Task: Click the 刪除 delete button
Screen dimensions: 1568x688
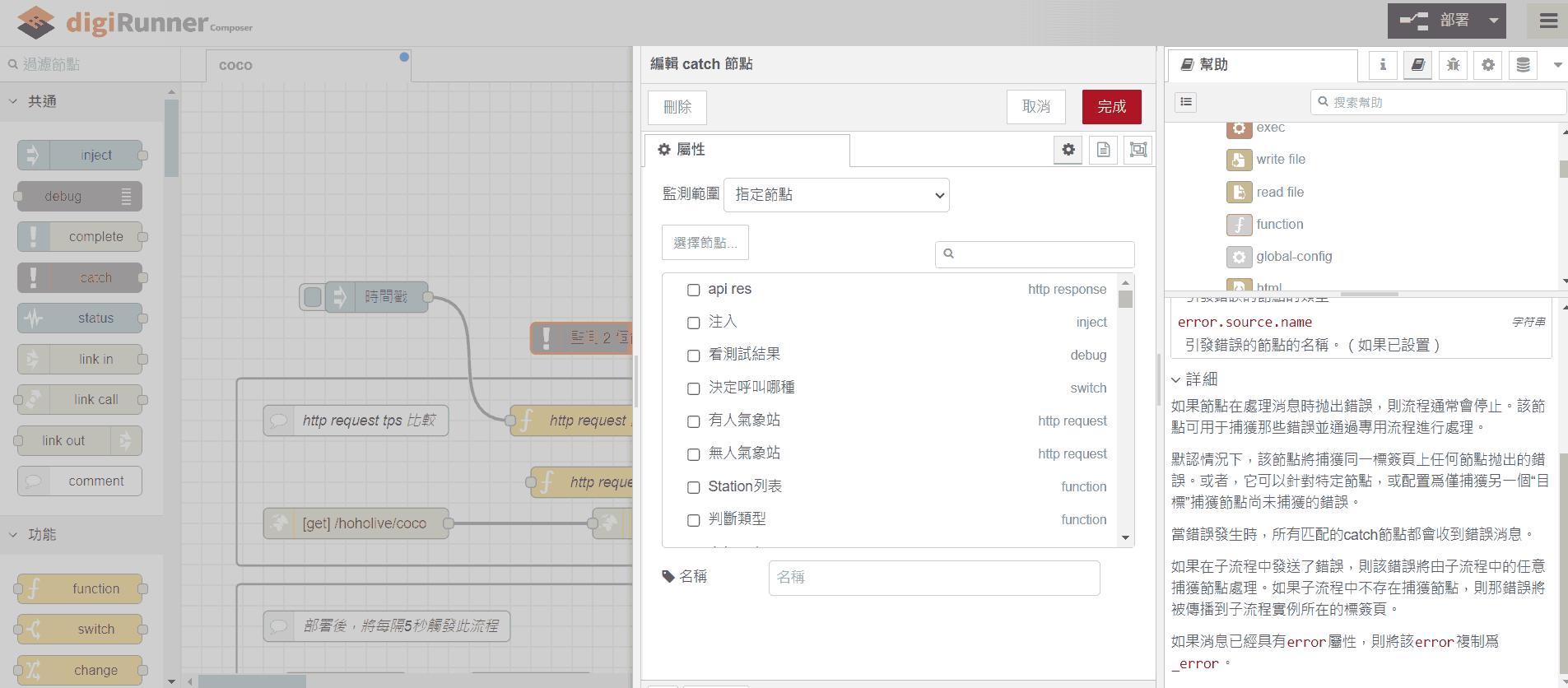Action: (x=677, y=107)
